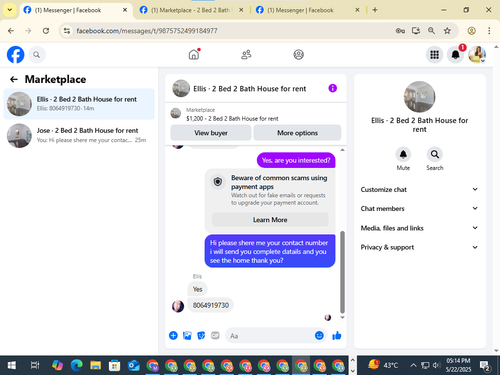This screenshot has width=500, height=375.
Task: Open the Facebook menu grid icon
Action: coord(434,55)
